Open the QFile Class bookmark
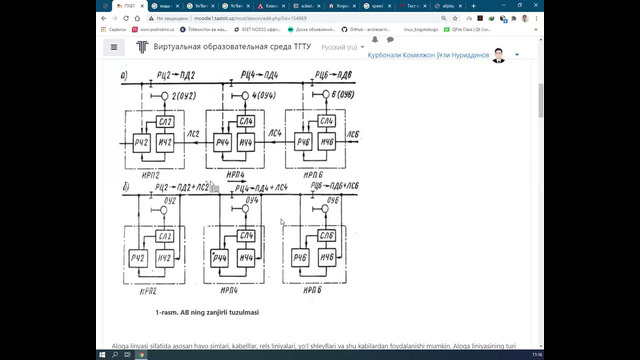The height and width of the screenshot is (360, 640). 467,29
